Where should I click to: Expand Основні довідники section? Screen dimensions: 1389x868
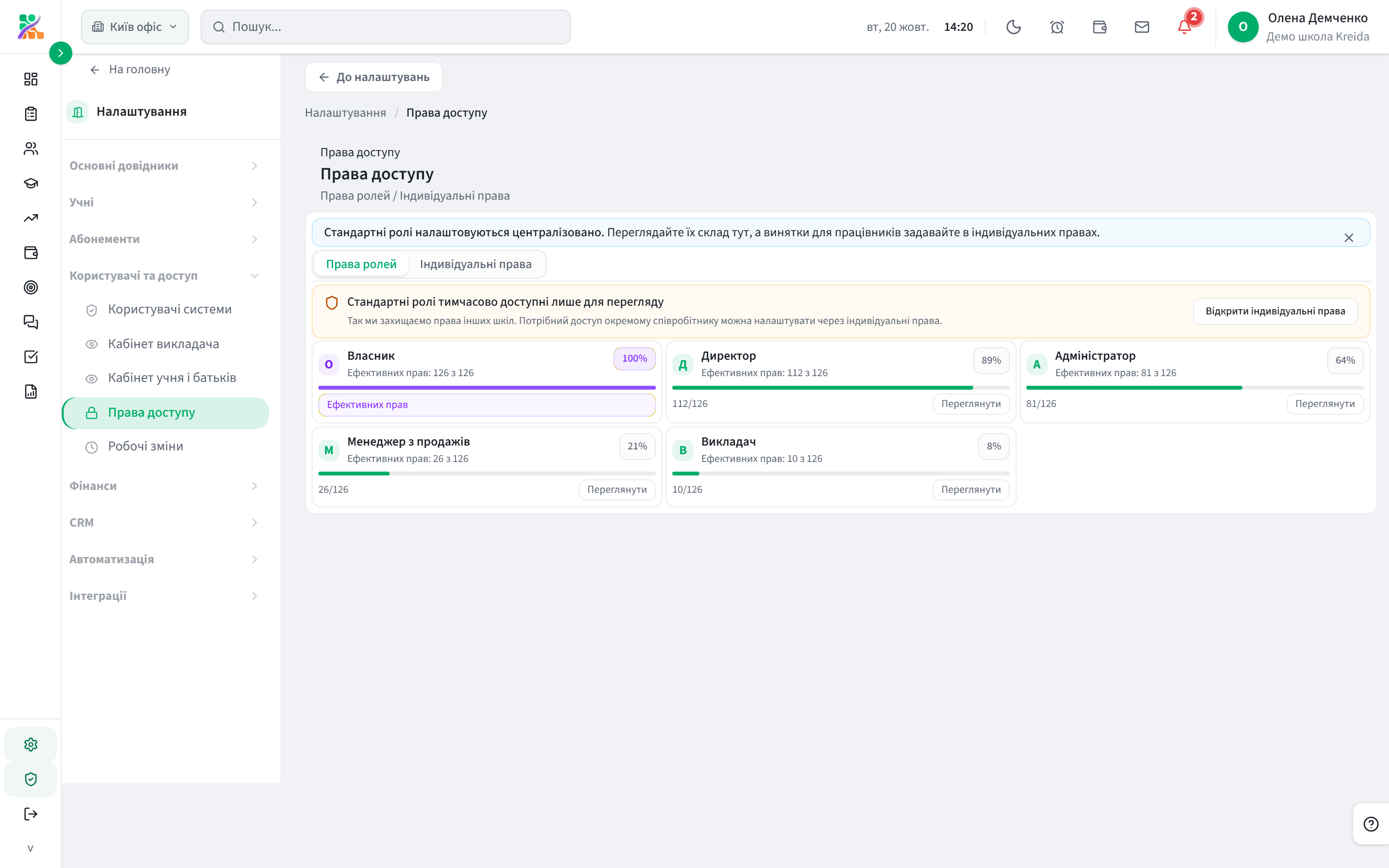164,166
